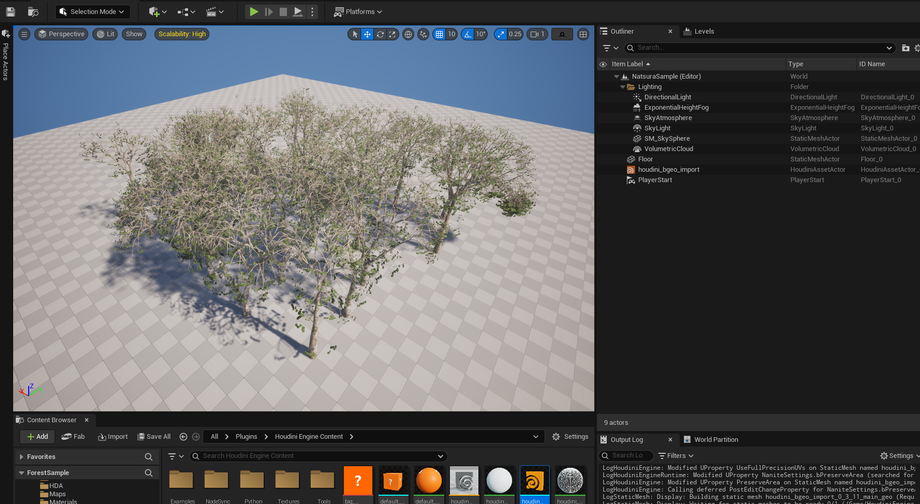Toggle grid snapping in viewport toolbar

point(439,34)
